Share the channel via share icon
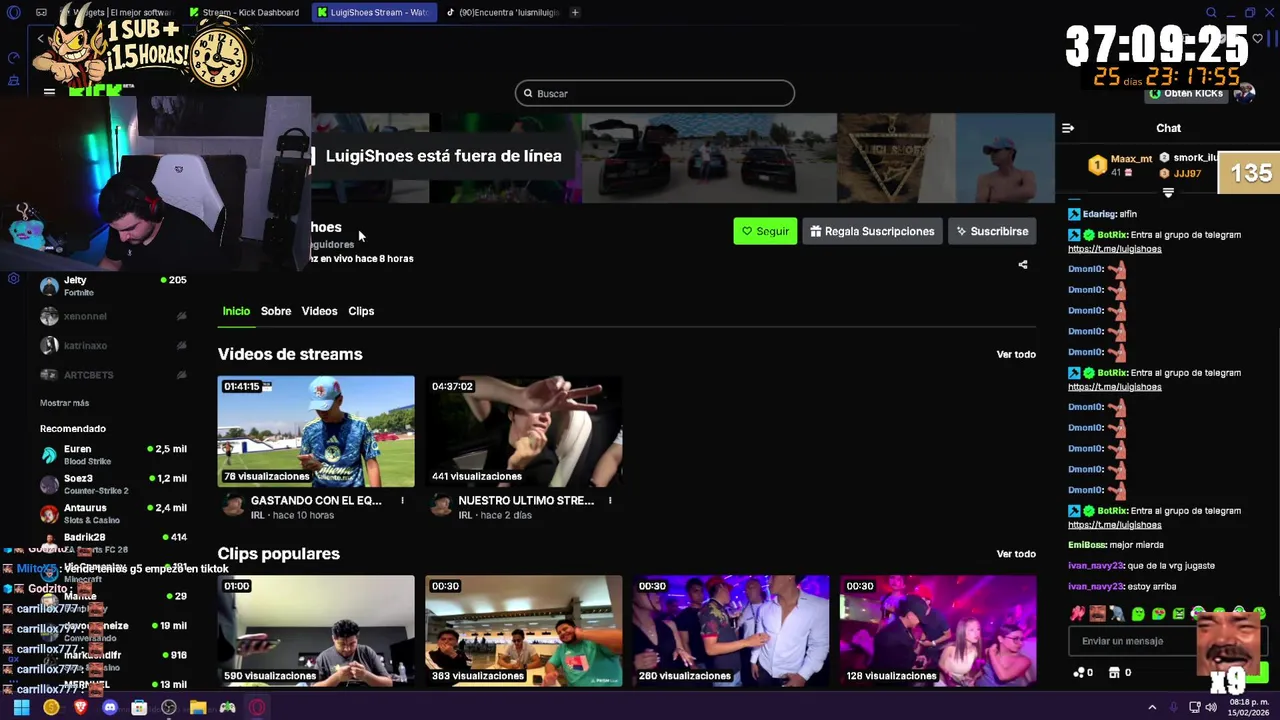1280x720 pixels. [x=1022, y=265]
